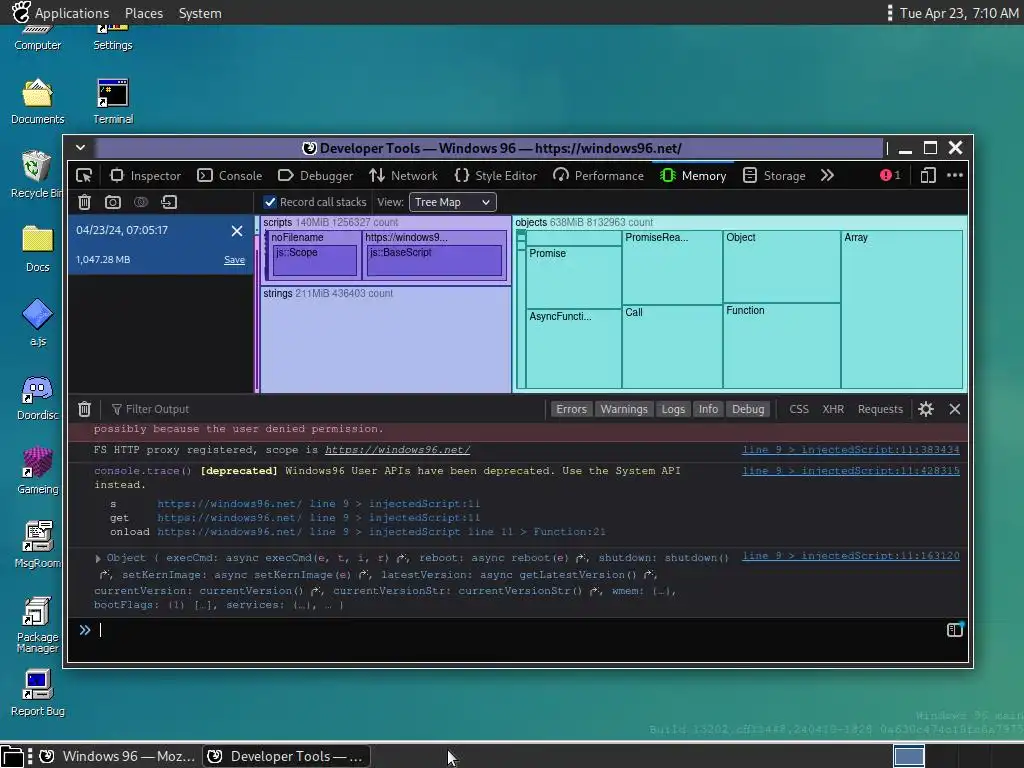Open the Style Editor tab
The width and height of the screenshot is (1024, 768).
click(496, 176)
